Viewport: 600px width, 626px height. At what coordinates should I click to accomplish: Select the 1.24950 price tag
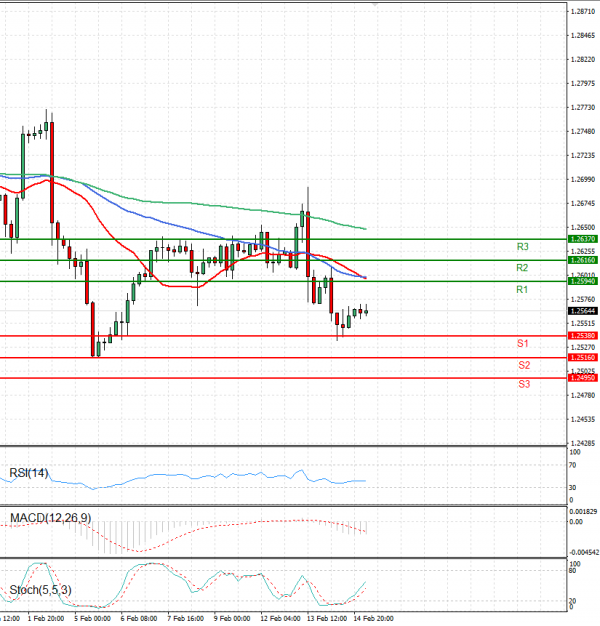coord(583,378)
